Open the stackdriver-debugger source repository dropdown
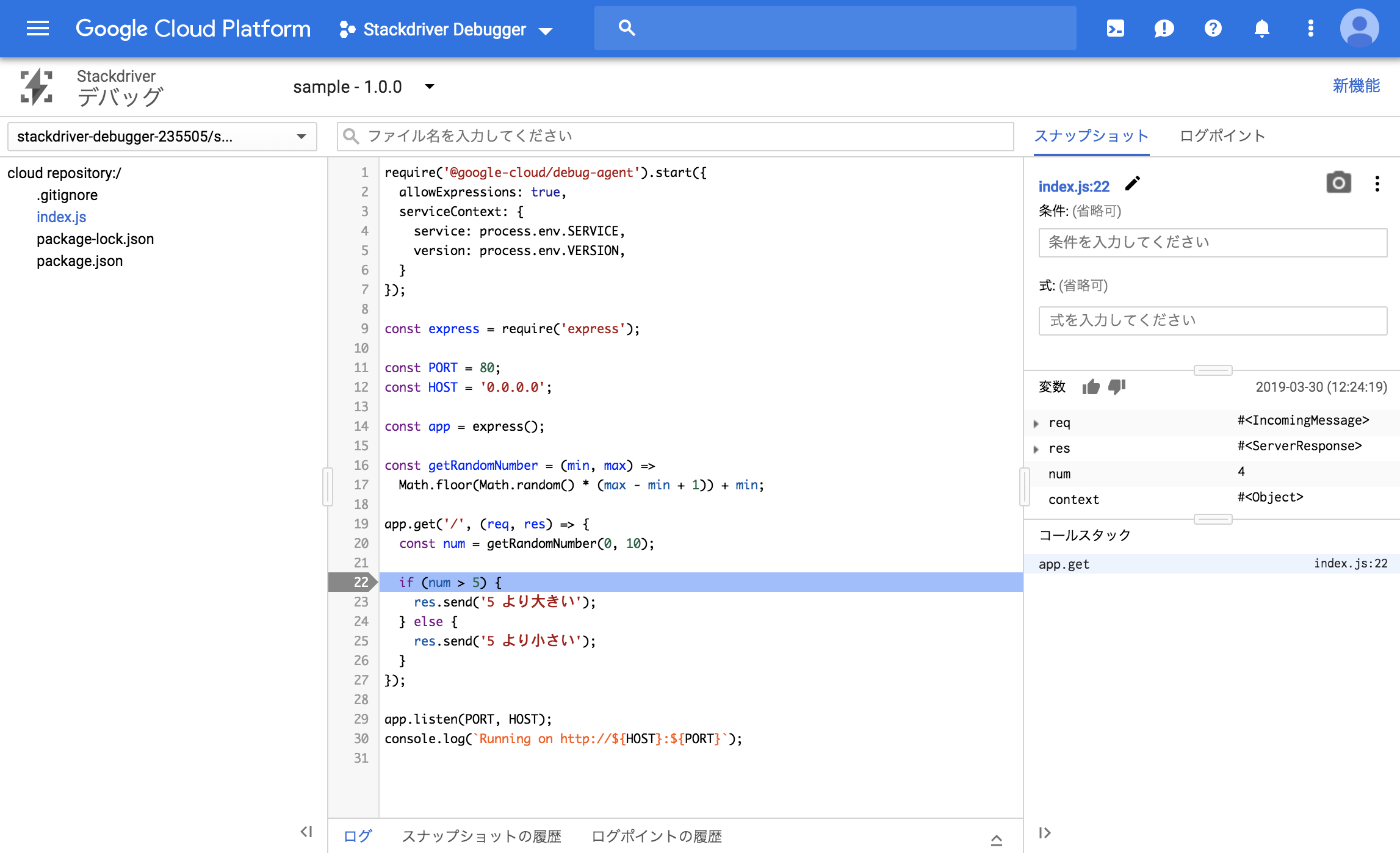This screenshot has height=853, width=1400. pos(162,136)
